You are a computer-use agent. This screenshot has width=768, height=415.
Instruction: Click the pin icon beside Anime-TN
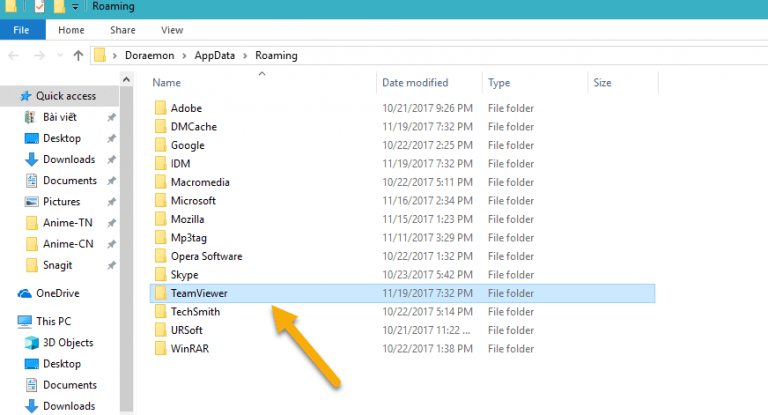tap(111, 223)
